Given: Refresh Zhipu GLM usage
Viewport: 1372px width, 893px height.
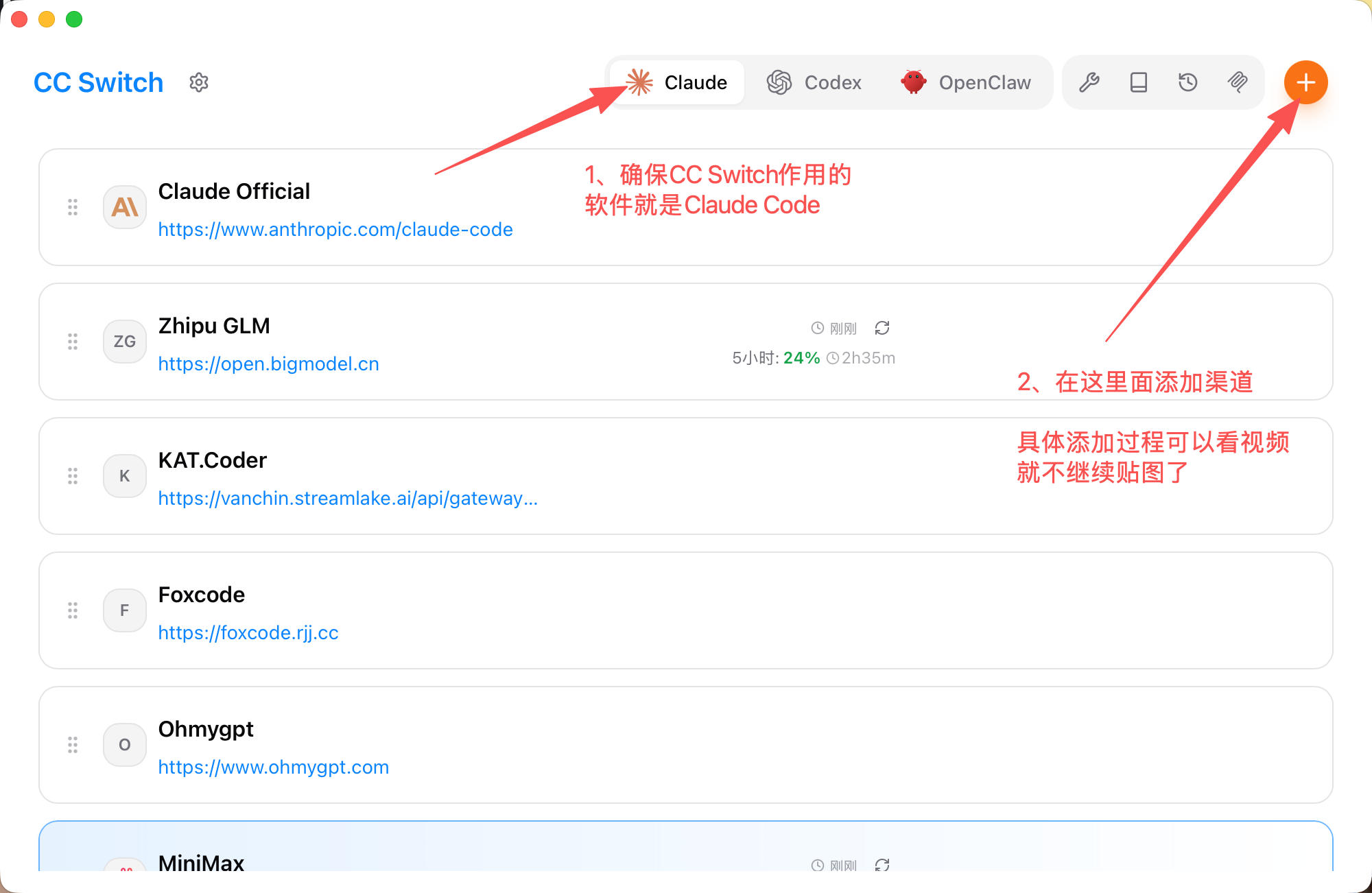Looking at the screenshot, I should click(x=882, y=328).
